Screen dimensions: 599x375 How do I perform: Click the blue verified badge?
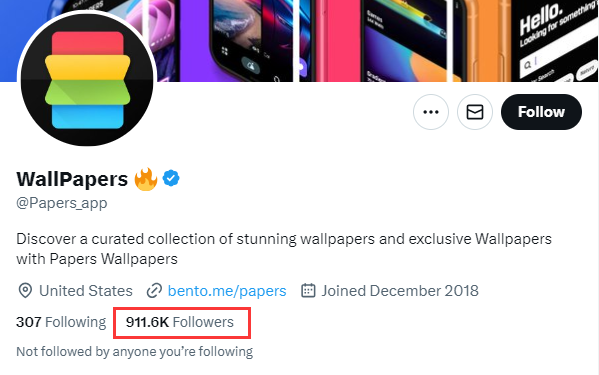(x=171, y=178)
